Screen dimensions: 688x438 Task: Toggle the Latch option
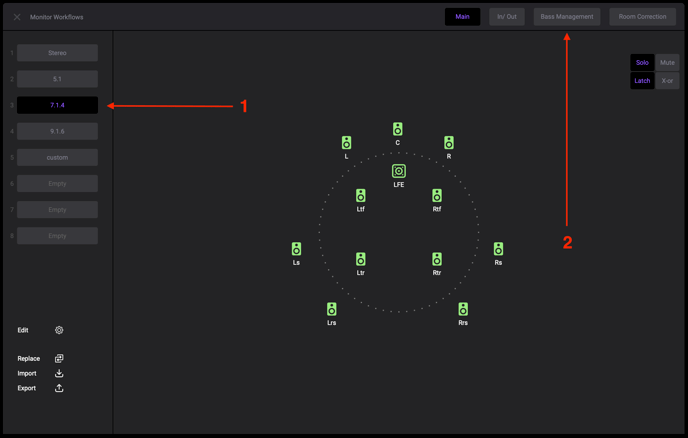tap(642, 81)
